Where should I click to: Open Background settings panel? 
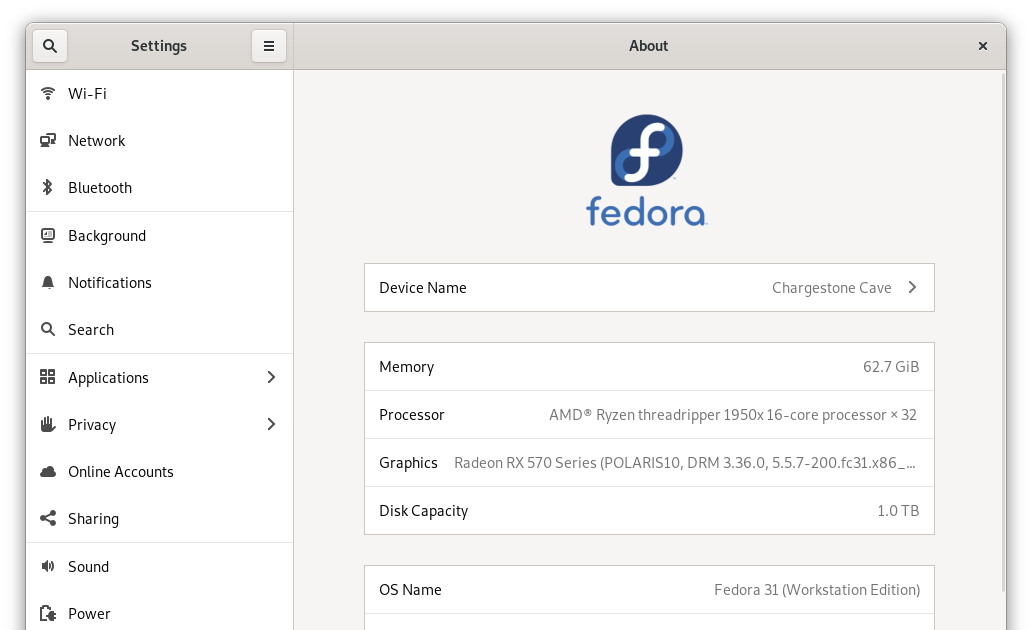(x=159, y=236)
